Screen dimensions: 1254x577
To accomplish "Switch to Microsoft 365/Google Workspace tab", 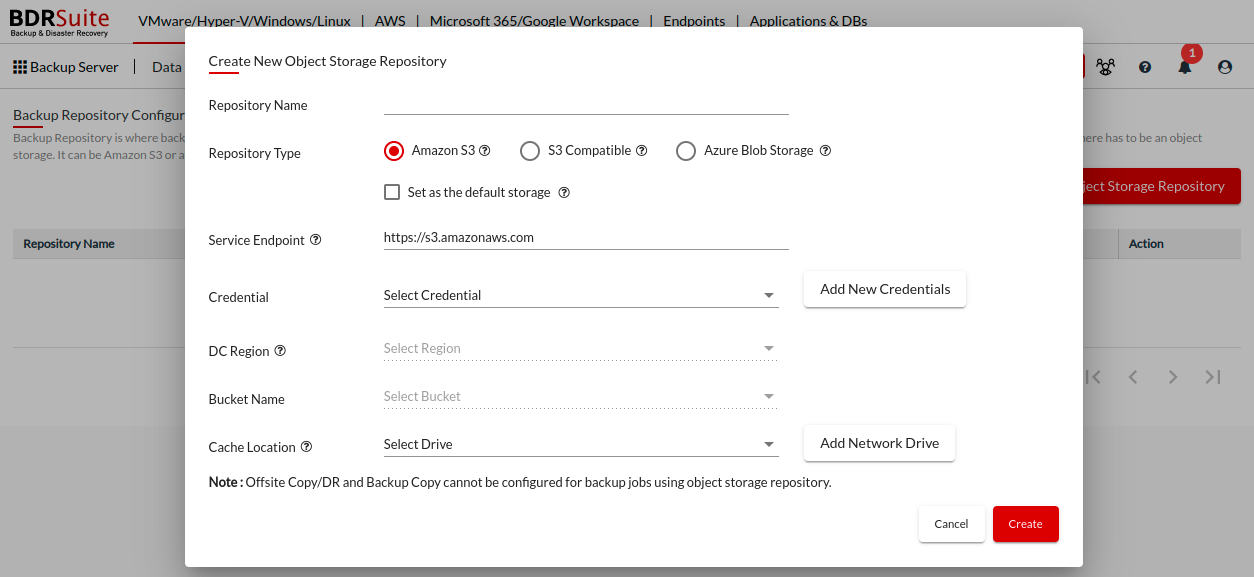I will pyautogui.click(x=534, y=21).
